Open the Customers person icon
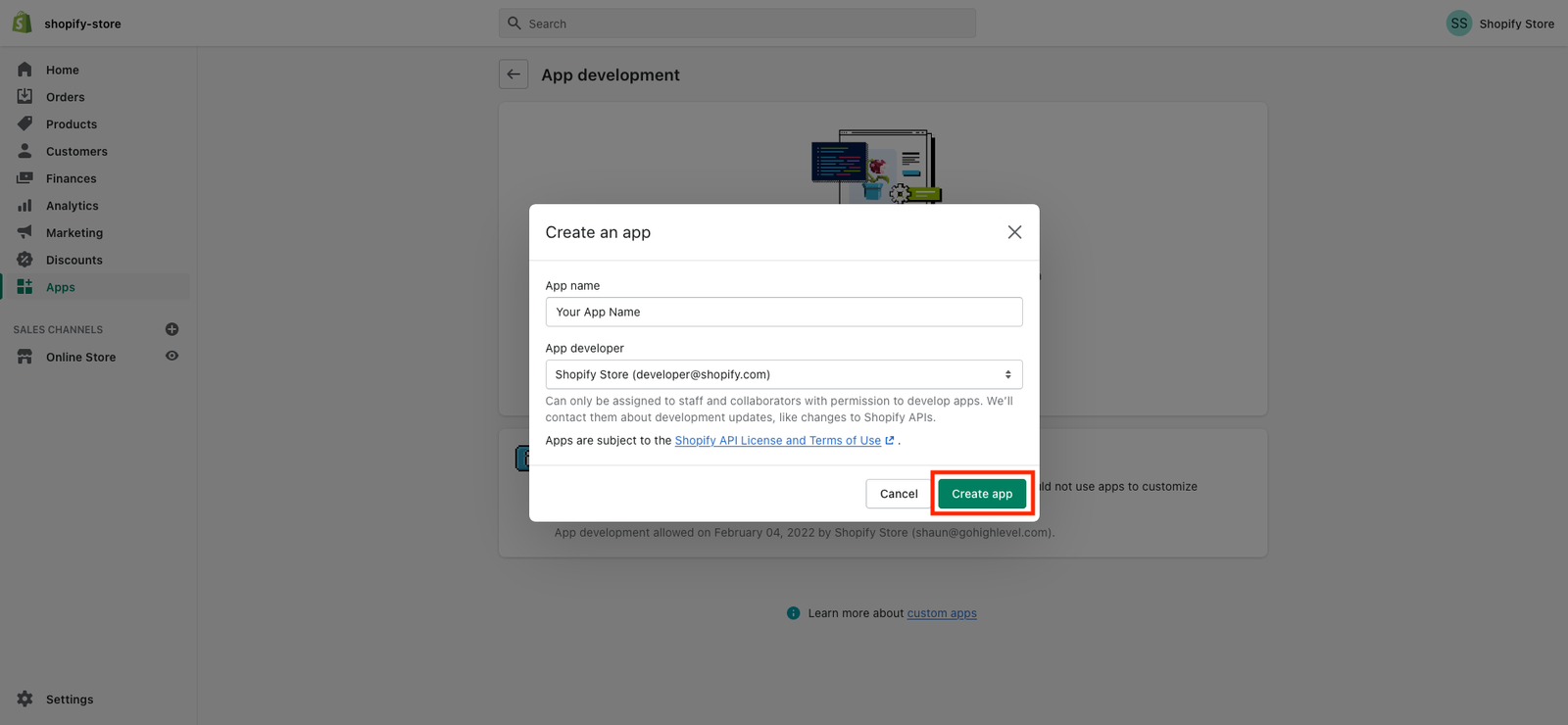Viewport: 1568px width, 725px height. click(x=24, y=151)
